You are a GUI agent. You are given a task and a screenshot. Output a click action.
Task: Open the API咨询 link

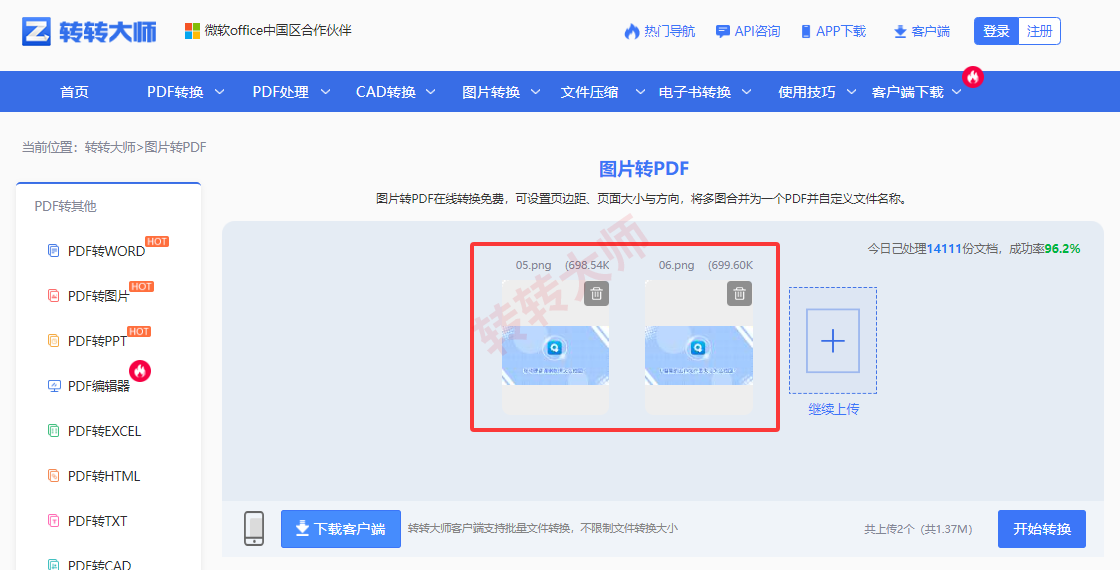click(757, 31)
